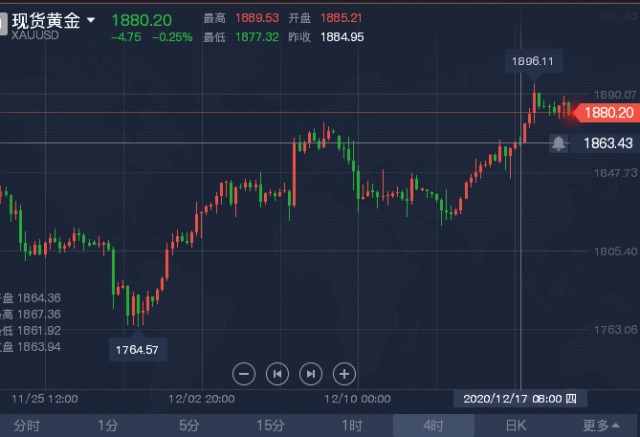The image size is (640, 437).
Task: Select the 5分 timeframe tab
Action: pyautogui.click(x=189, y=426)
